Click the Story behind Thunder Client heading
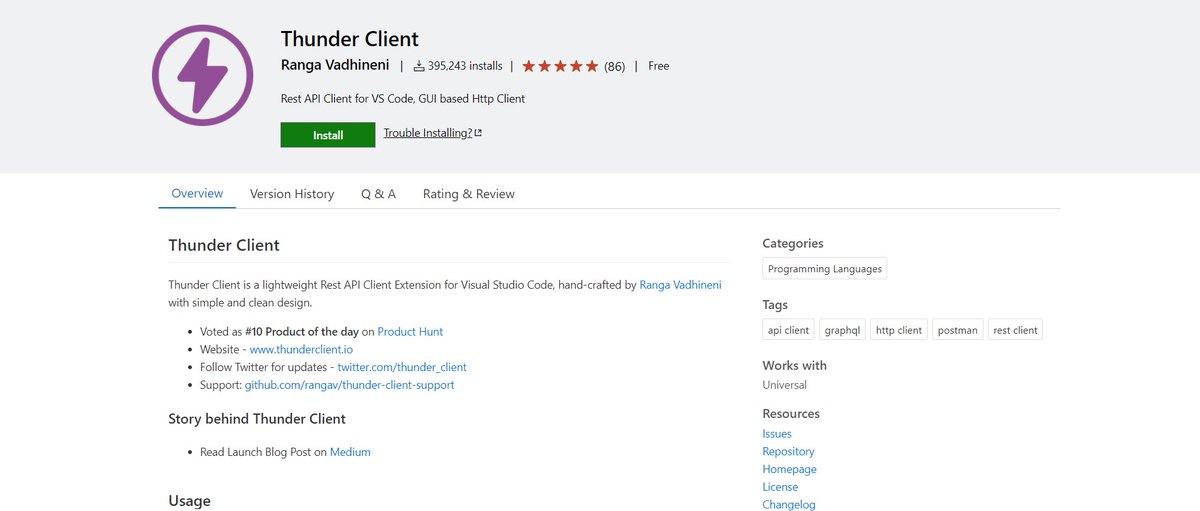 point(257,419)
